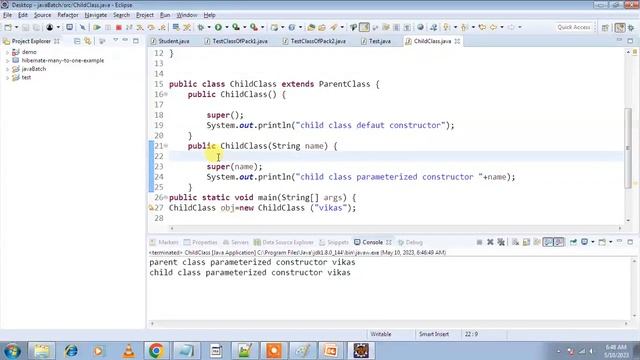Click the Pin Console icon
This screenshot has height=360, width=640.
point(573,242)
